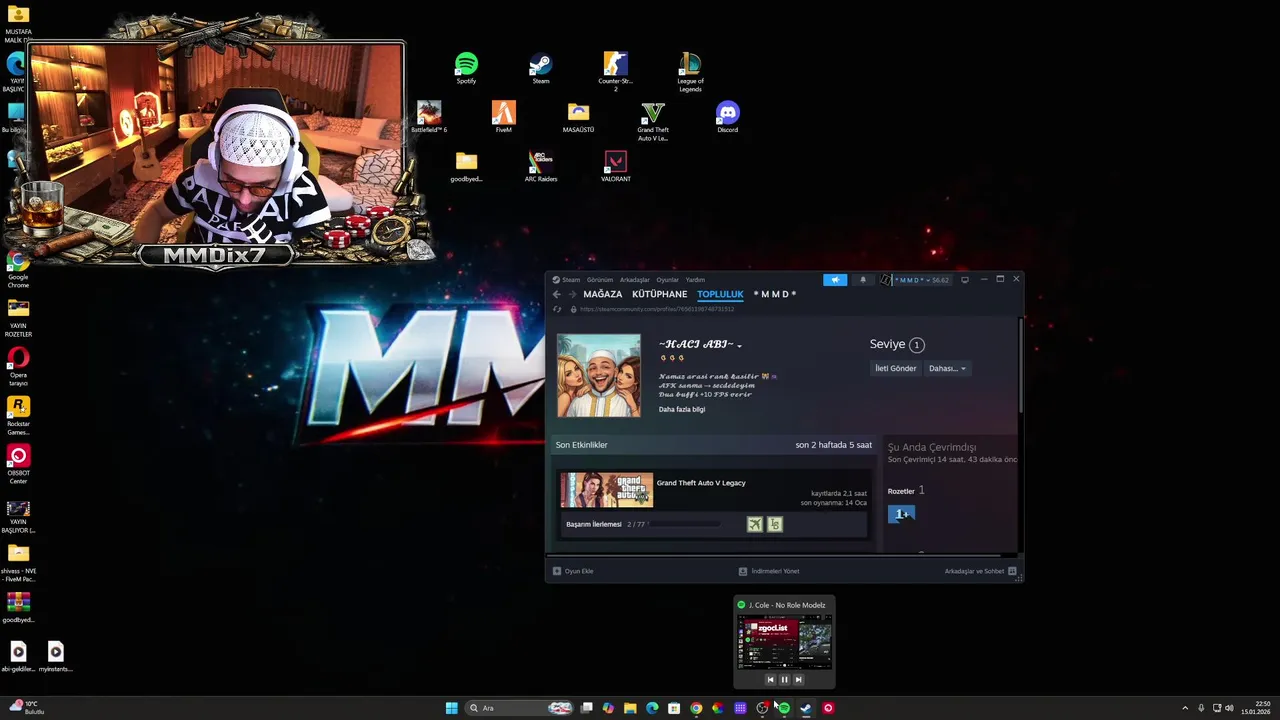
Task: Go back in Steam navigation
Action: click(x=557, y=294)
